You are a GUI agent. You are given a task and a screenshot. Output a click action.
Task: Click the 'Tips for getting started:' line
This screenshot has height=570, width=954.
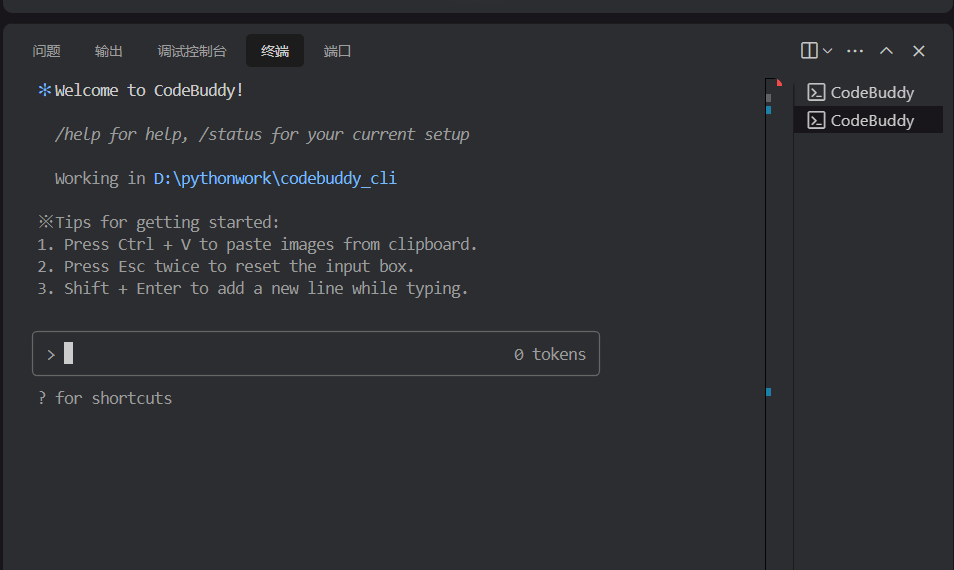click(x=167, y=223)
